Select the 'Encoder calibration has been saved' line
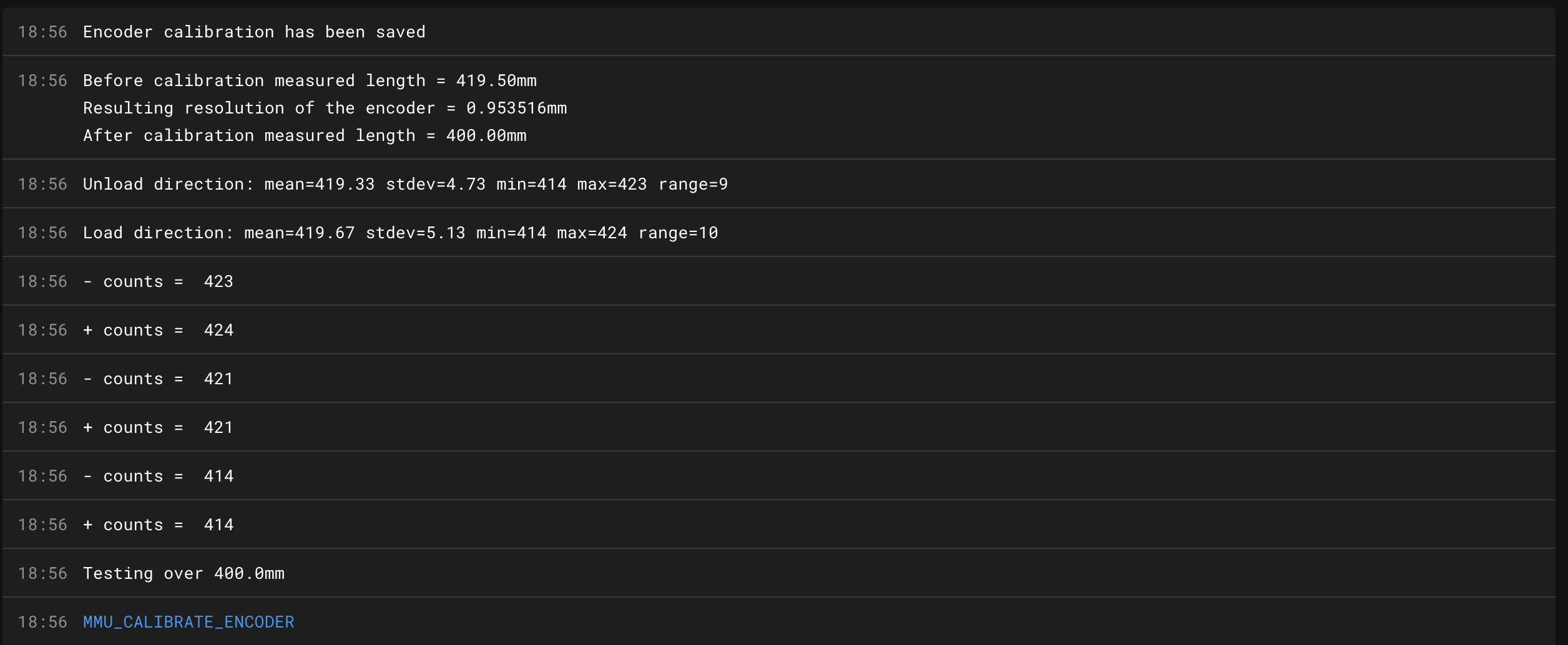 (254, 32)
